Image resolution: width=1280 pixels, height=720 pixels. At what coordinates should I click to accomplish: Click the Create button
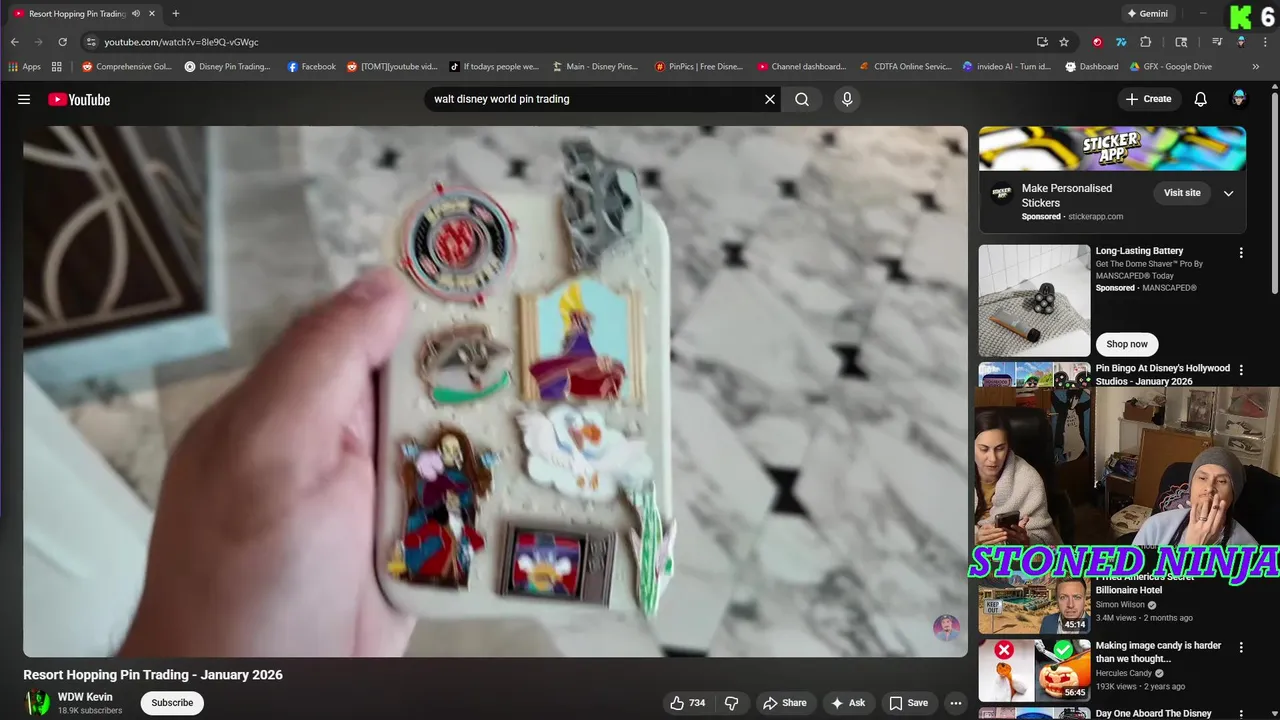click(1148, 99)
